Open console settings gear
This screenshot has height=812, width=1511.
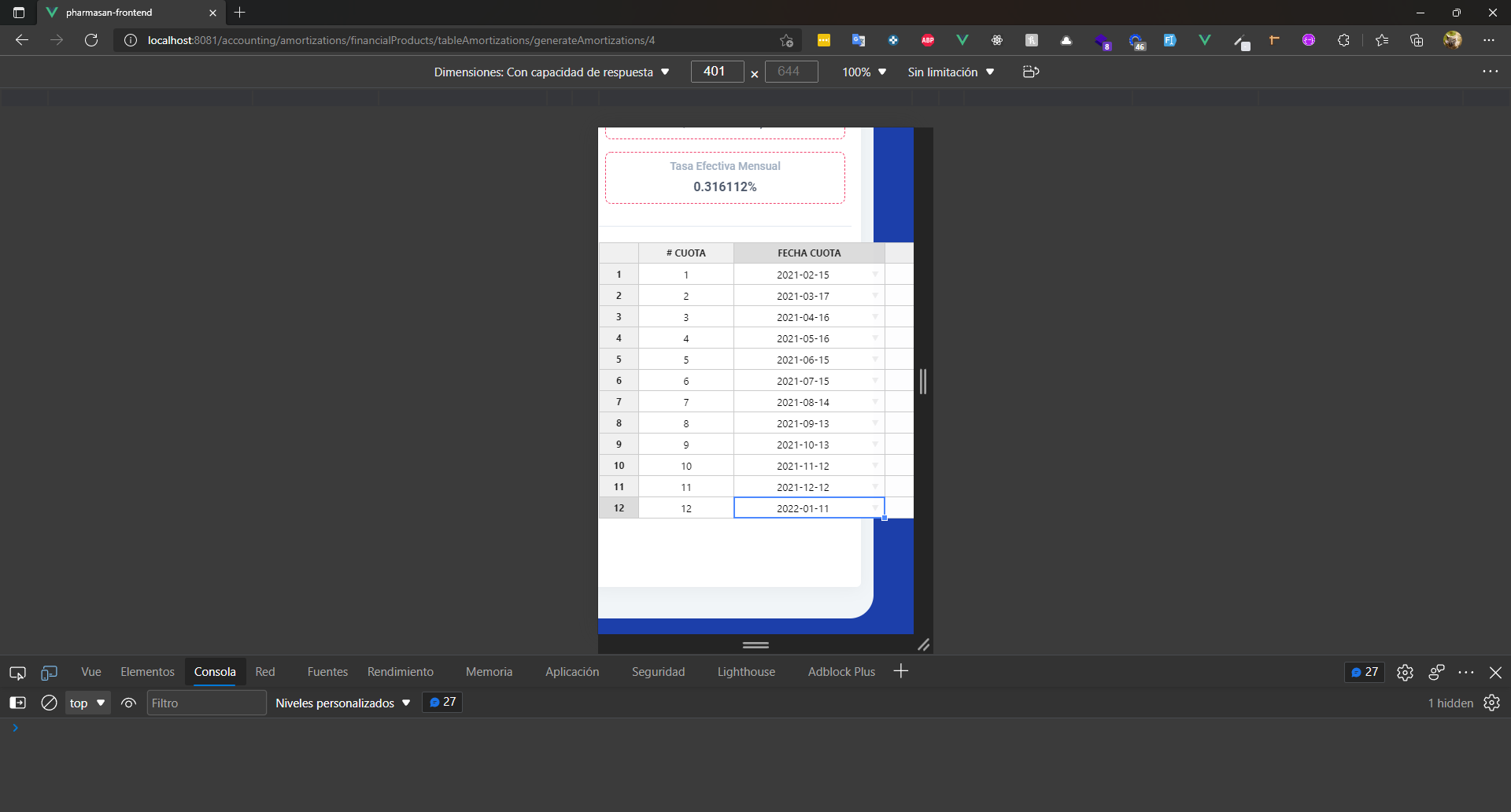click(x=1492, y=703)
